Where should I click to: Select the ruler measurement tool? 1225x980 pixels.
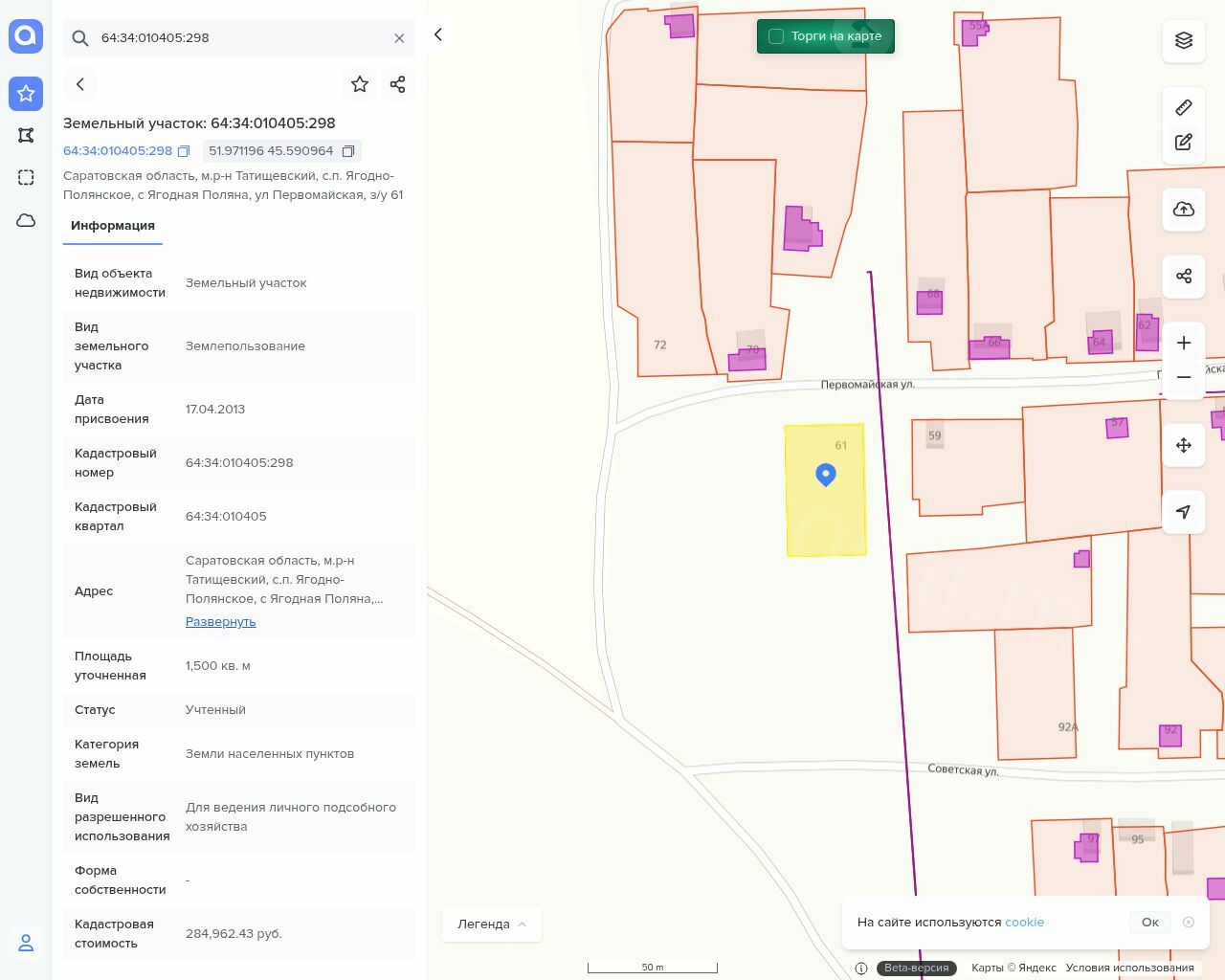pos(1184,107)
